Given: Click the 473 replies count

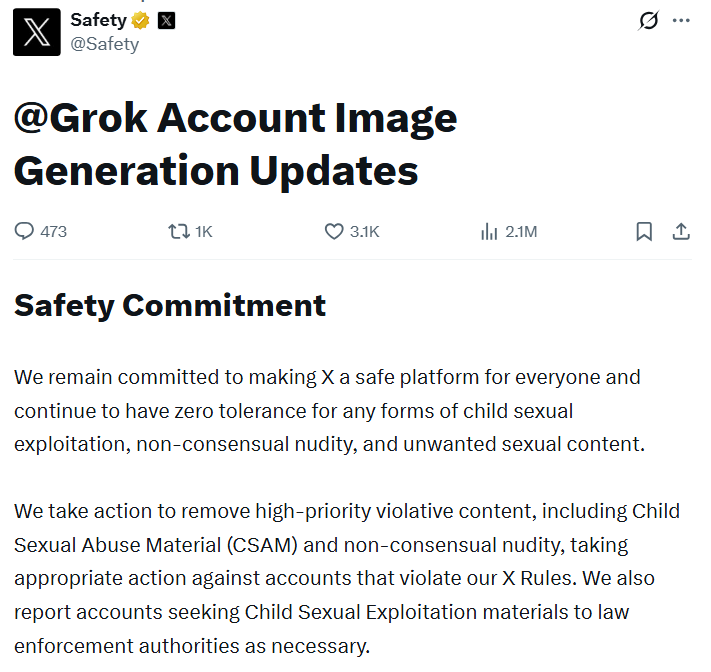Looking at the screenshot, I should point(54,232).
